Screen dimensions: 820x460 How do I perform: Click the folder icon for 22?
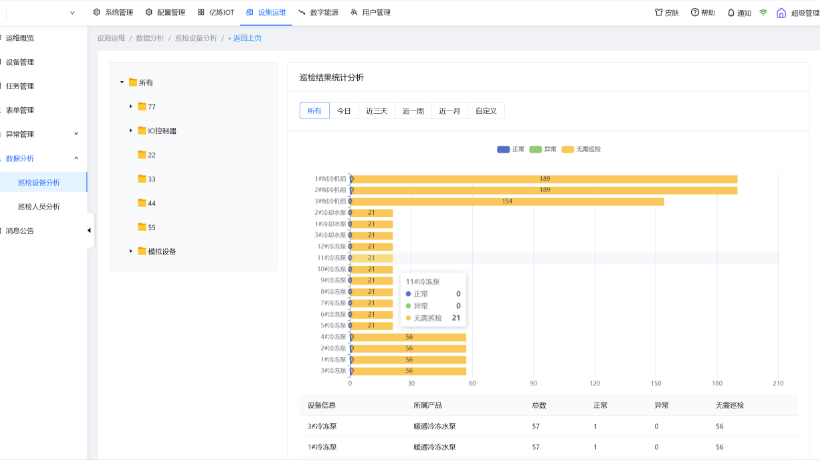(142, 154)
